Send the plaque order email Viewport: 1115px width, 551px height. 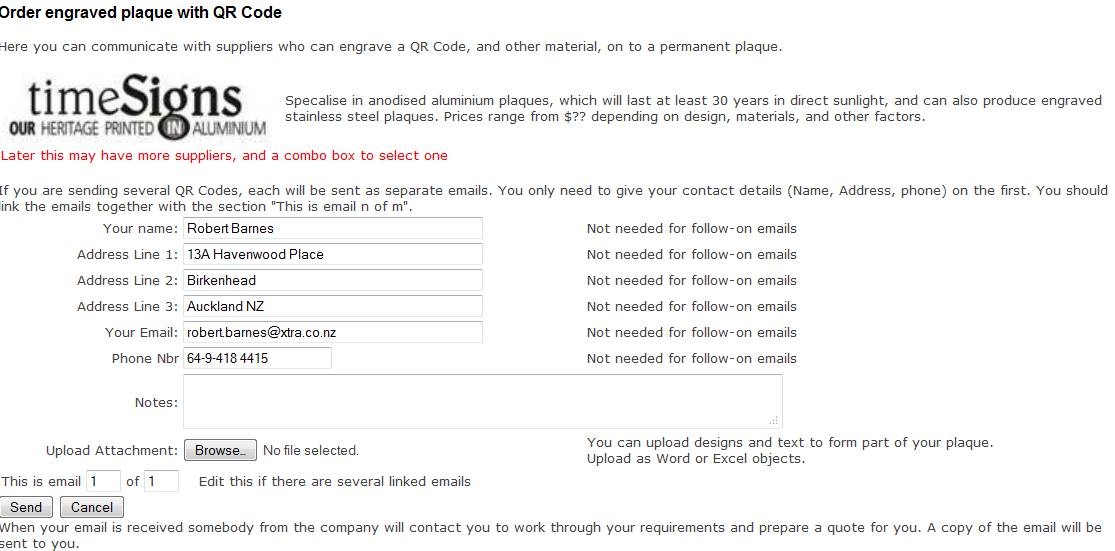(x=26, y=507)
